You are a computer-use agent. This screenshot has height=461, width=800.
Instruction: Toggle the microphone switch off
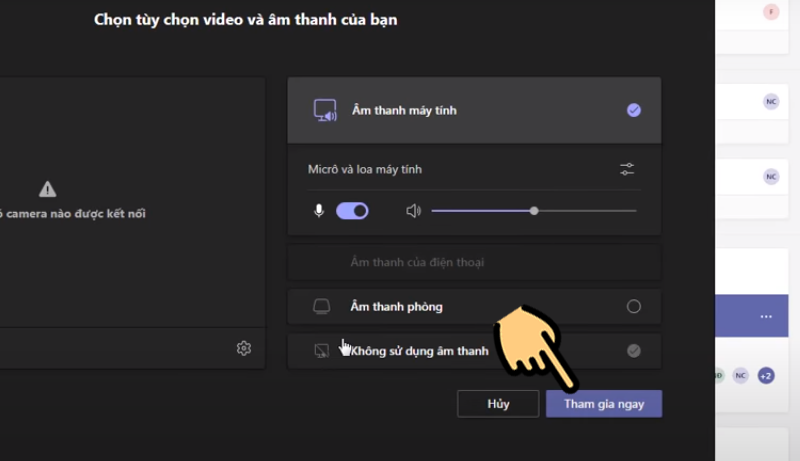coord(352,211)
